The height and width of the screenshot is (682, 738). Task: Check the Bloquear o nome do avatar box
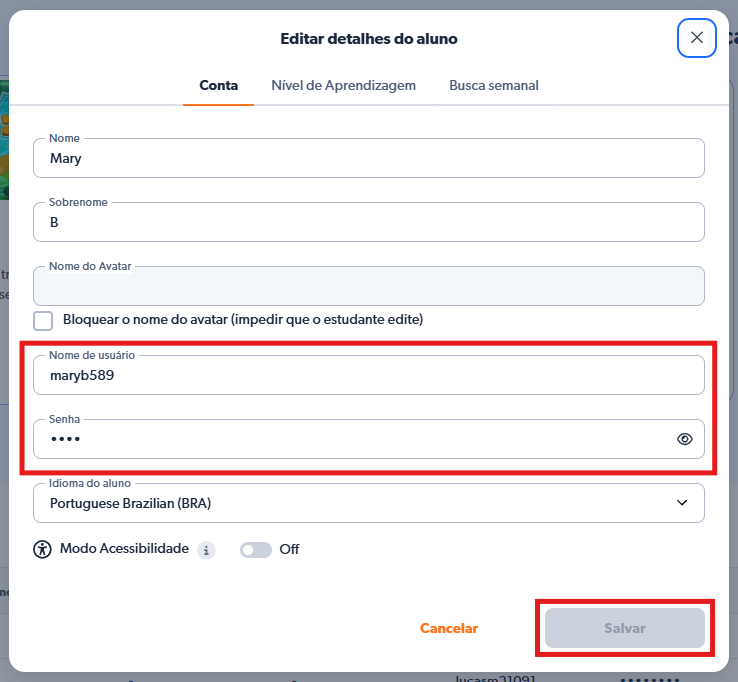click(43, 320)
